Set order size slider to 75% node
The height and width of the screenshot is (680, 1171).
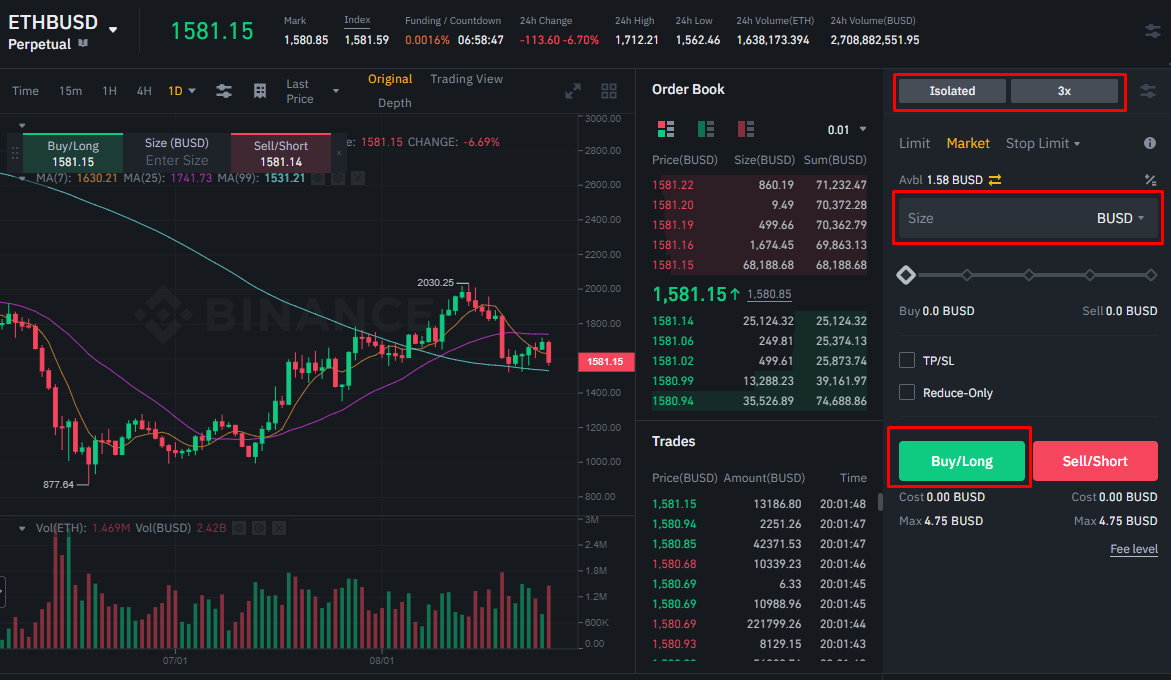[x=1090, y=275]
